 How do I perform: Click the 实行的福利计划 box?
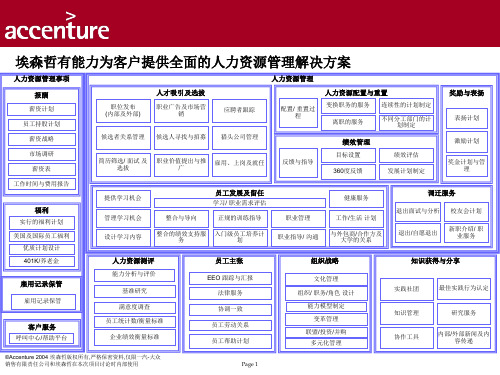(42, 222)
